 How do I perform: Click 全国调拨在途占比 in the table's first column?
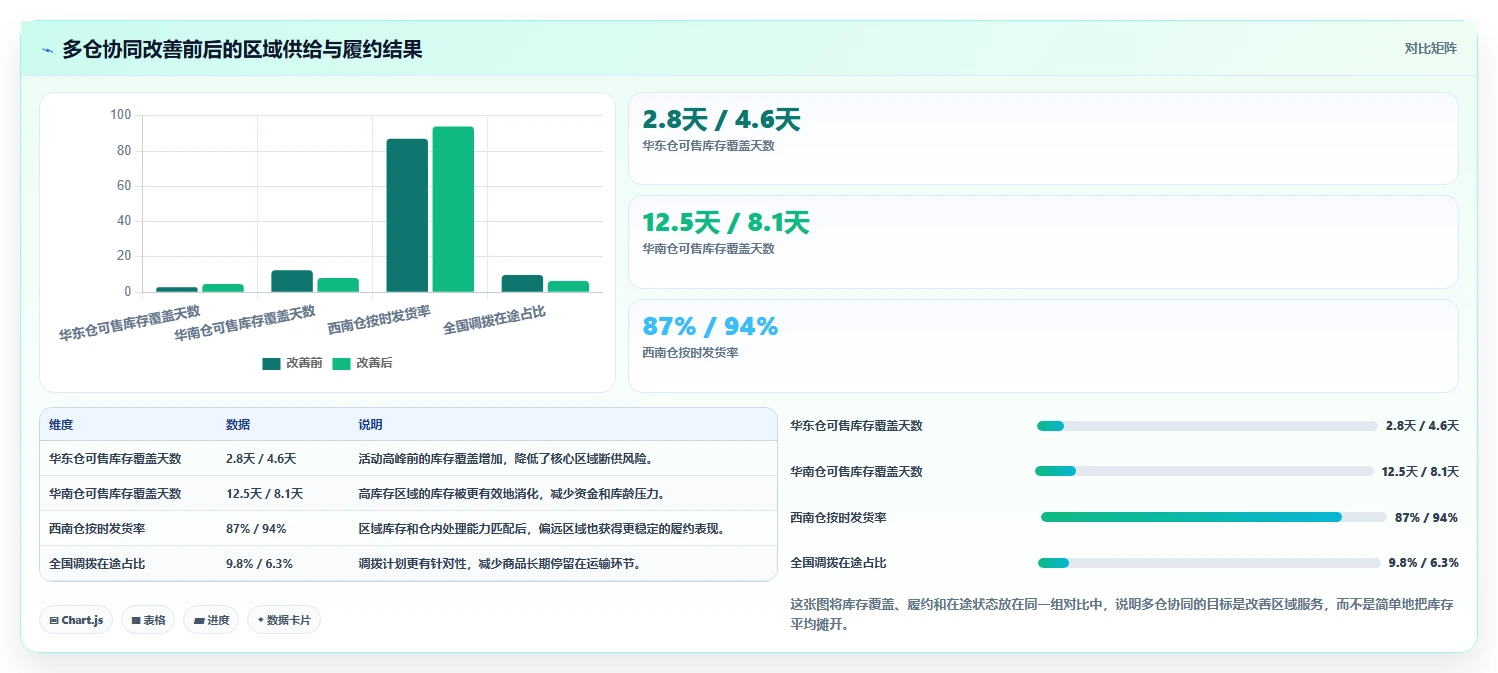pos(97,563)
